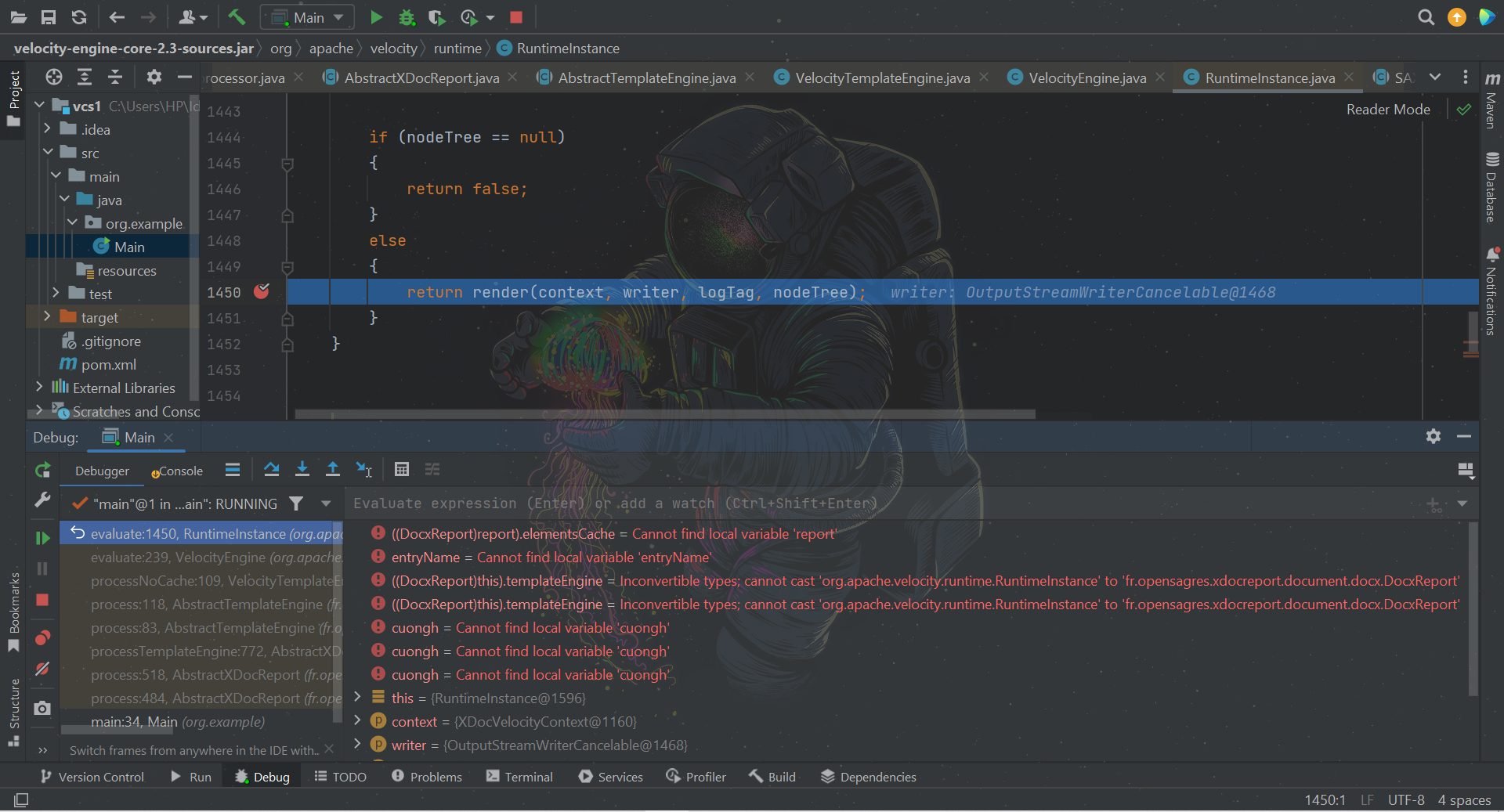The image size is (1504, 812).
Task: Open the Main run configuration dropdown
Action: 308,17
